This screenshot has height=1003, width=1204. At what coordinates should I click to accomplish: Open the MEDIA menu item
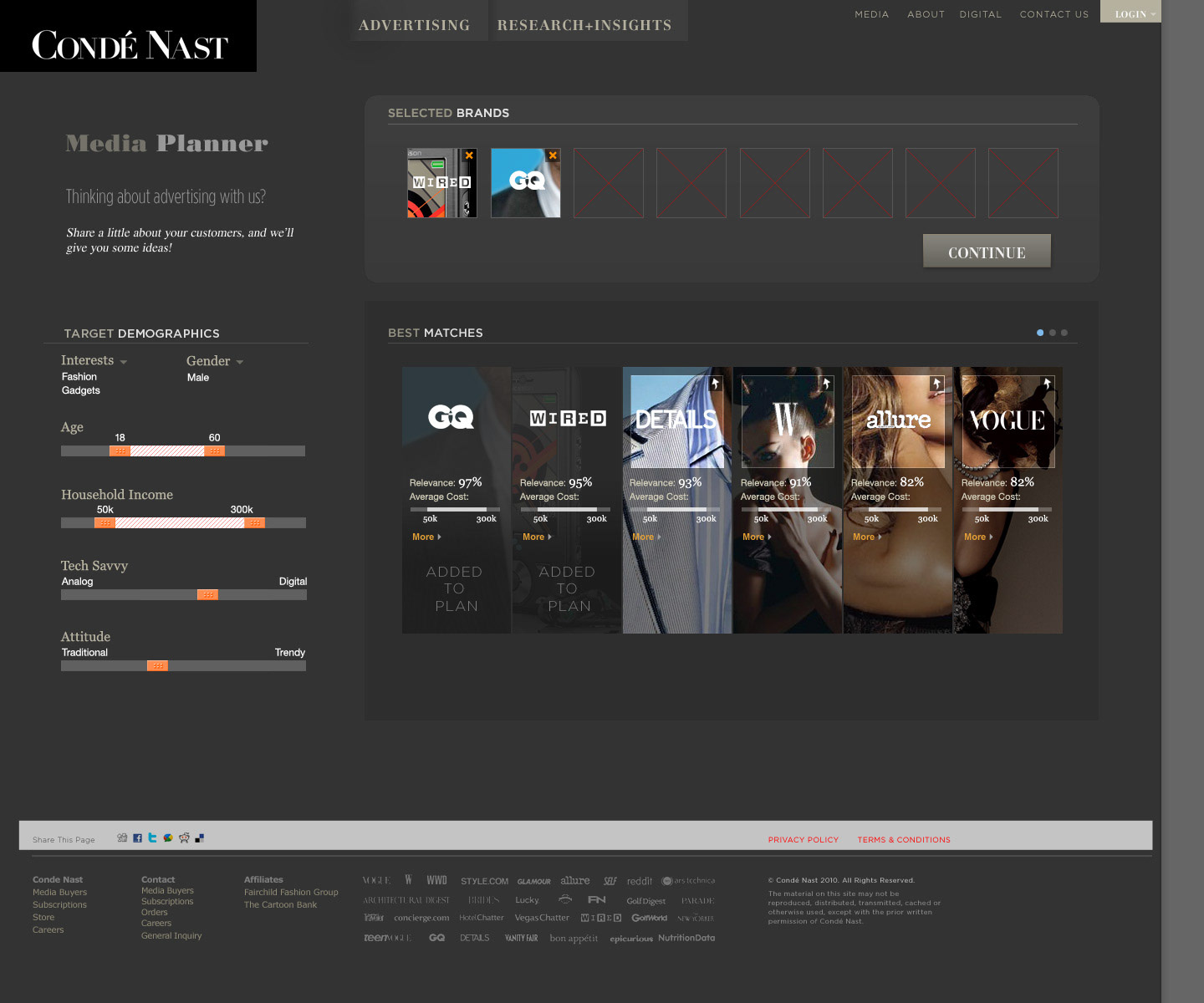(x=872, y=14)
